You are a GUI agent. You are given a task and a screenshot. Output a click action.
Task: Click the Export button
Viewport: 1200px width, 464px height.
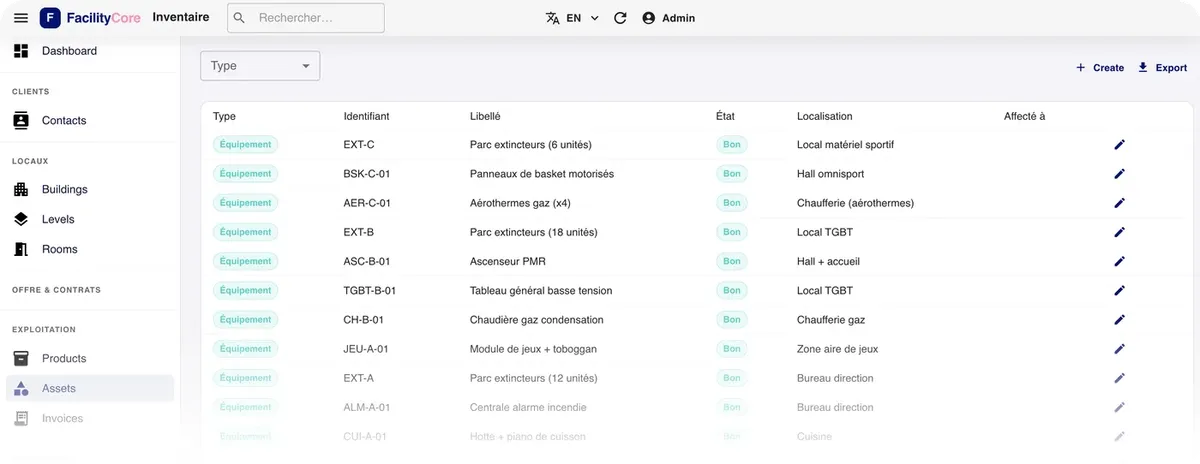(1162, 68)
